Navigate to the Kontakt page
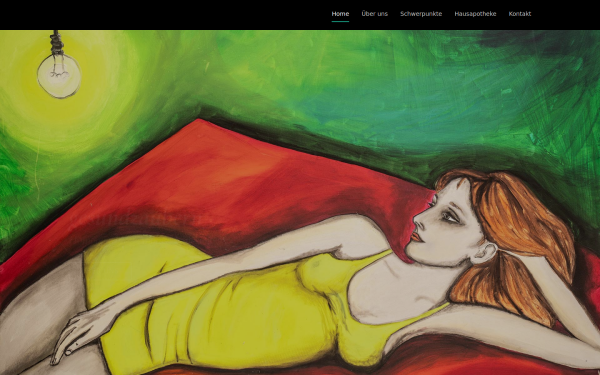The width and height of the screenshot is (600, 375). click(x=520, y=14)
